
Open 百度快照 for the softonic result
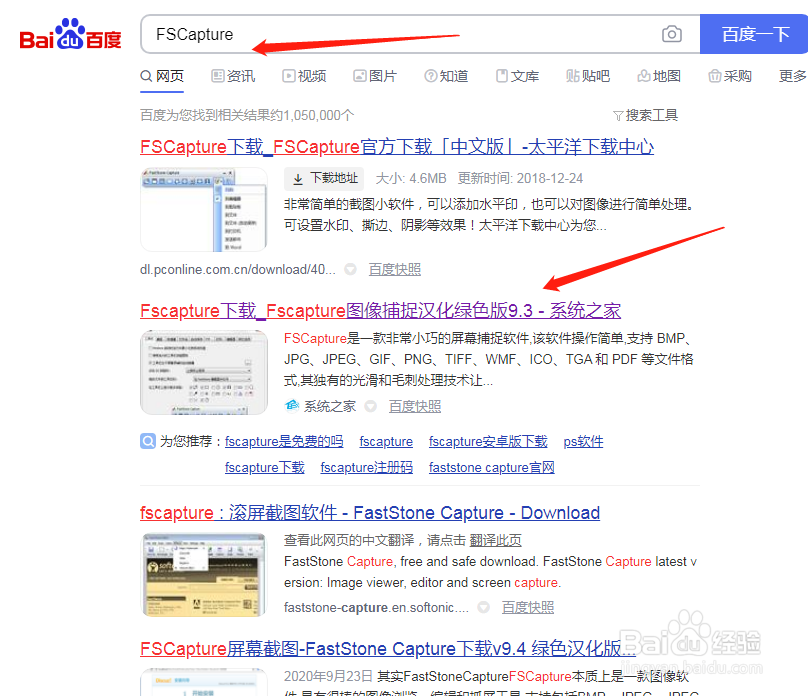coord(528,607)
